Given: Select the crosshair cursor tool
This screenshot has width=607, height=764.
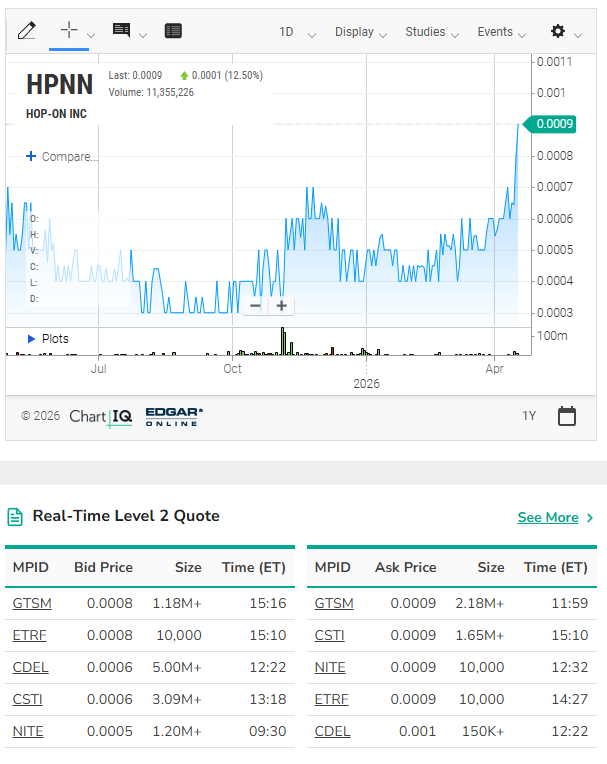Looking at the screenshot, I should (69, 30).
